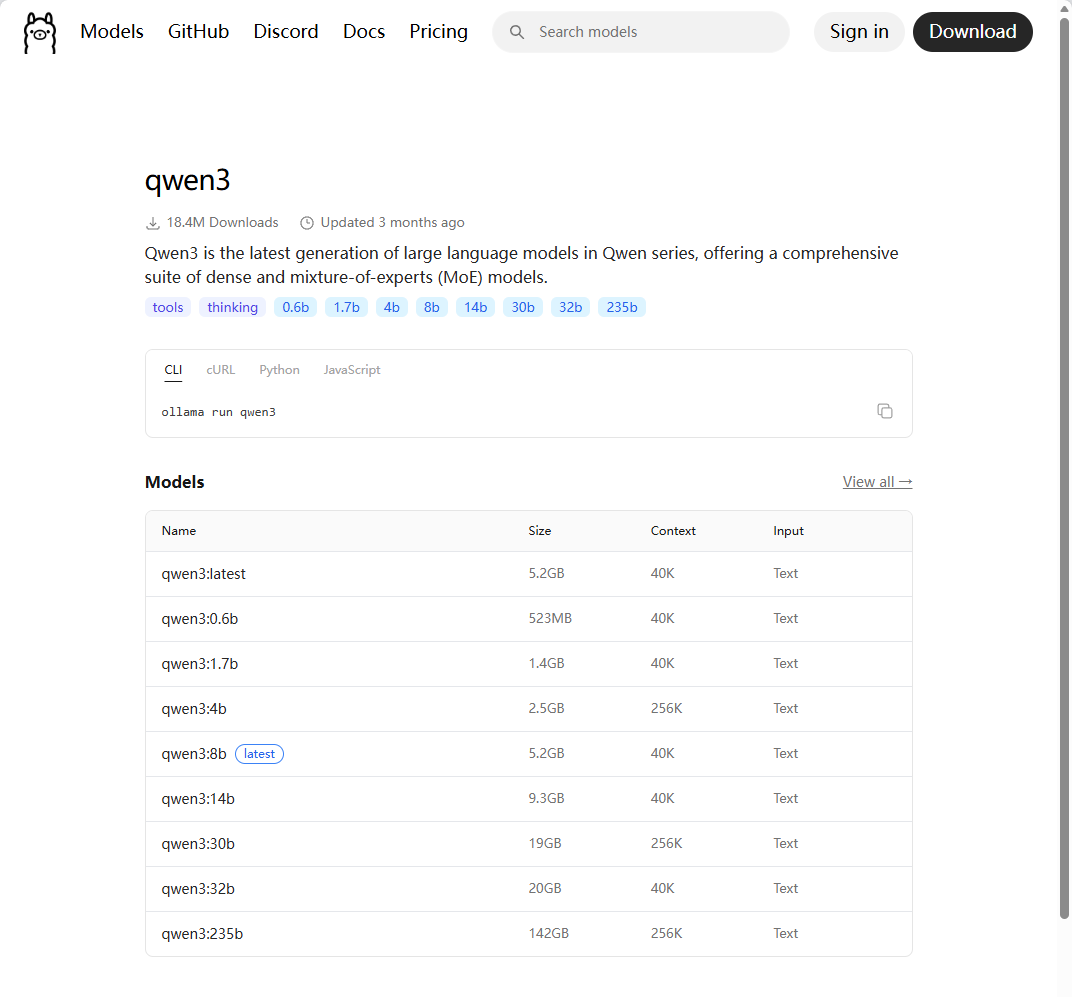Select the 0.6b size tag
Viewport: 1072px width, 997px height.
tap(295, 308)
